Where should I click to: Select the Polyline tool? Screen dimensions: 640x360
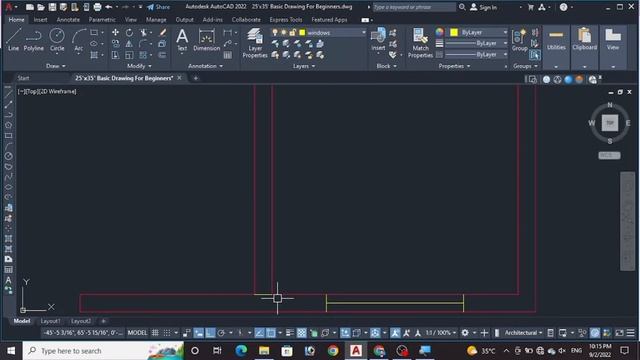(x=33, y=40)
